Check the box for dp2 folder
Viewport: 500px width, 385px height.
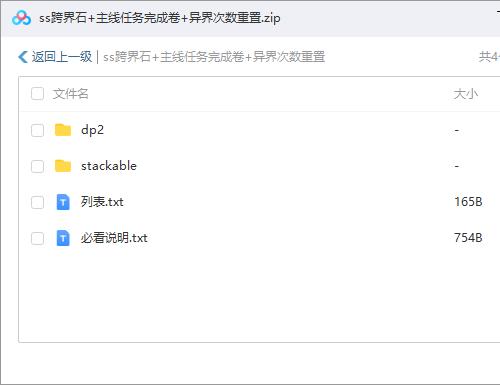[37, 130]
